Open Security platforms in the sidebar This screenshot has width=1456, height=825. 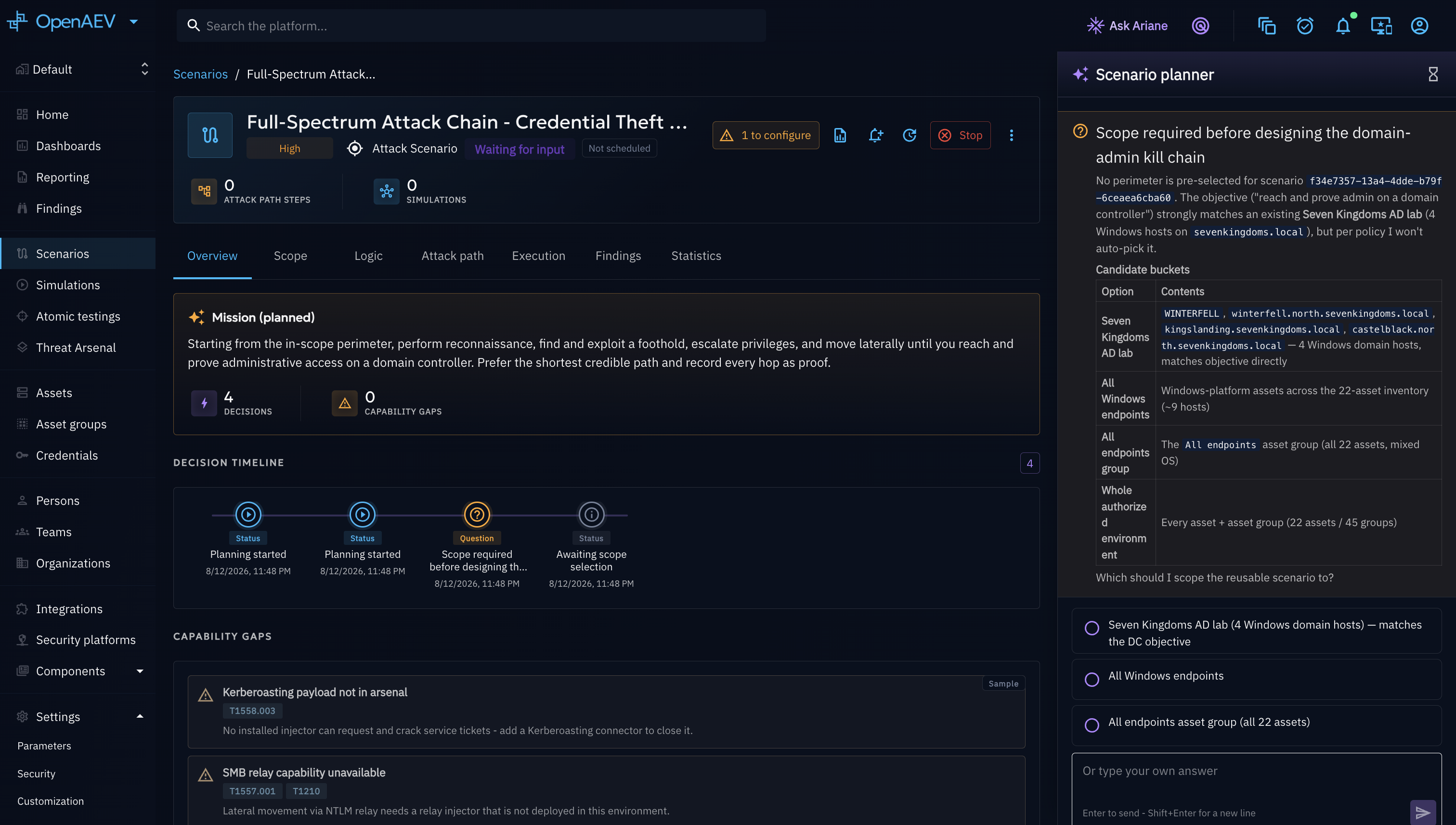pyautogui.click(x=78, y=640)
